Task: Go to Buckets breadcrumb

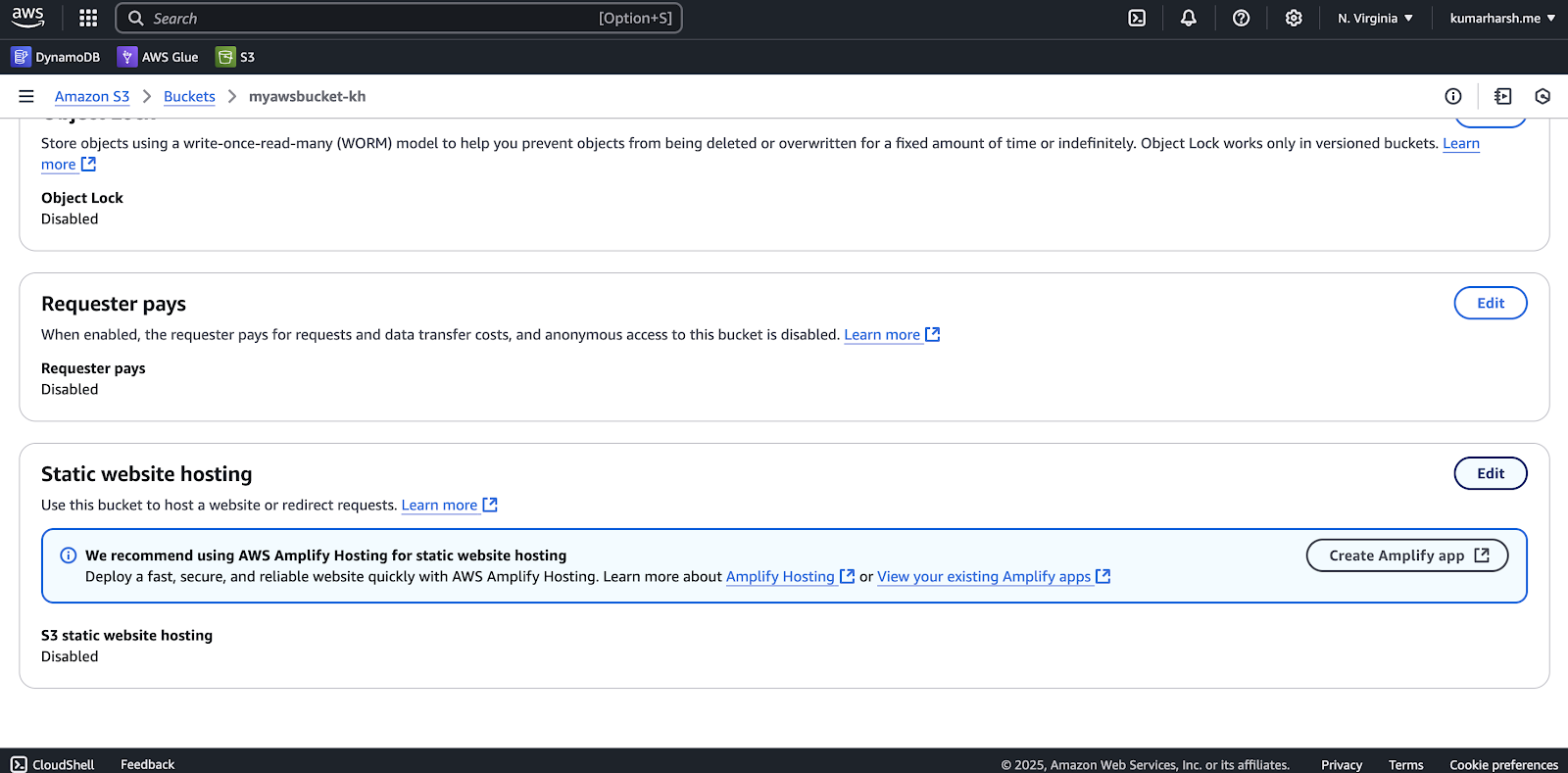Action: [189, 96]
